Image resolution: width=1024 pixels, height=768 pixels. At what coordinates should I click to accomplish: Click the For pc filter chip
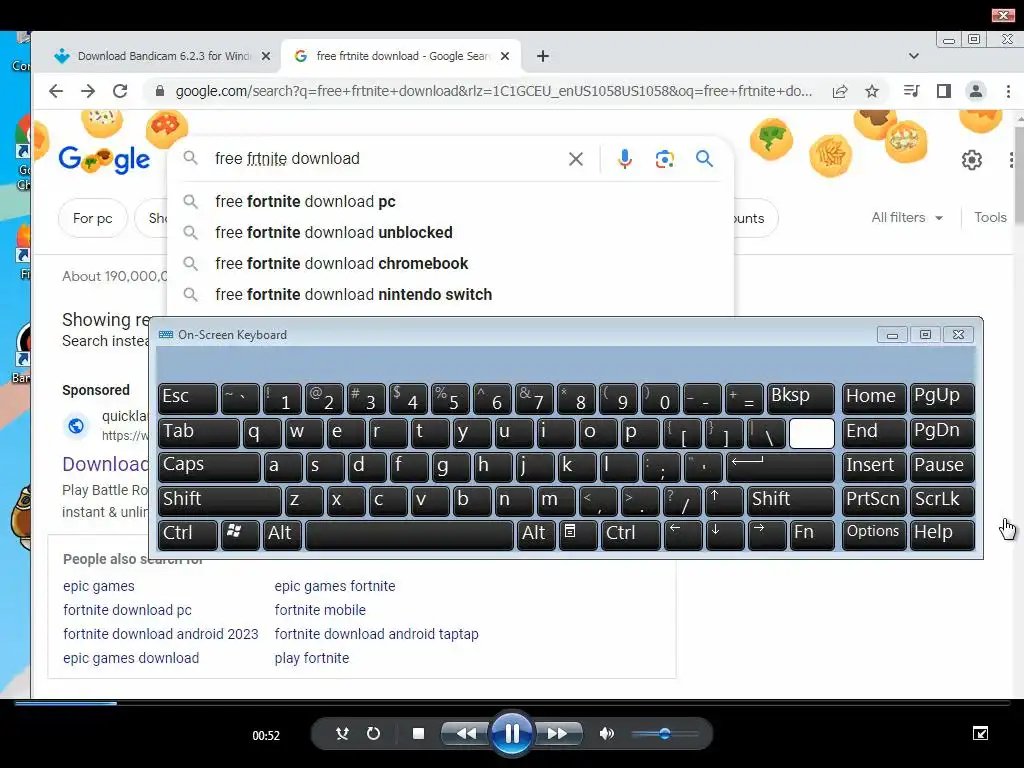[93, 218]
